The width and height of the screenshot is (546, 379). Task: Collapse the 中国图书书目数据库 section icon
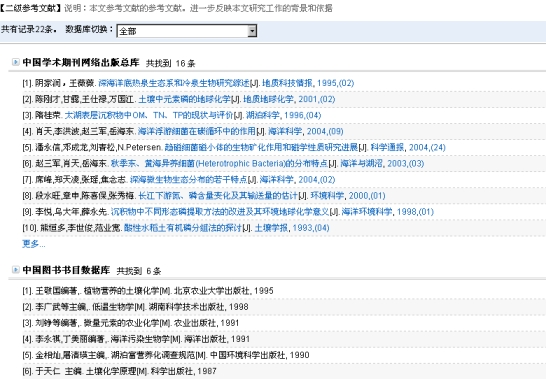[x=15, y=270]
